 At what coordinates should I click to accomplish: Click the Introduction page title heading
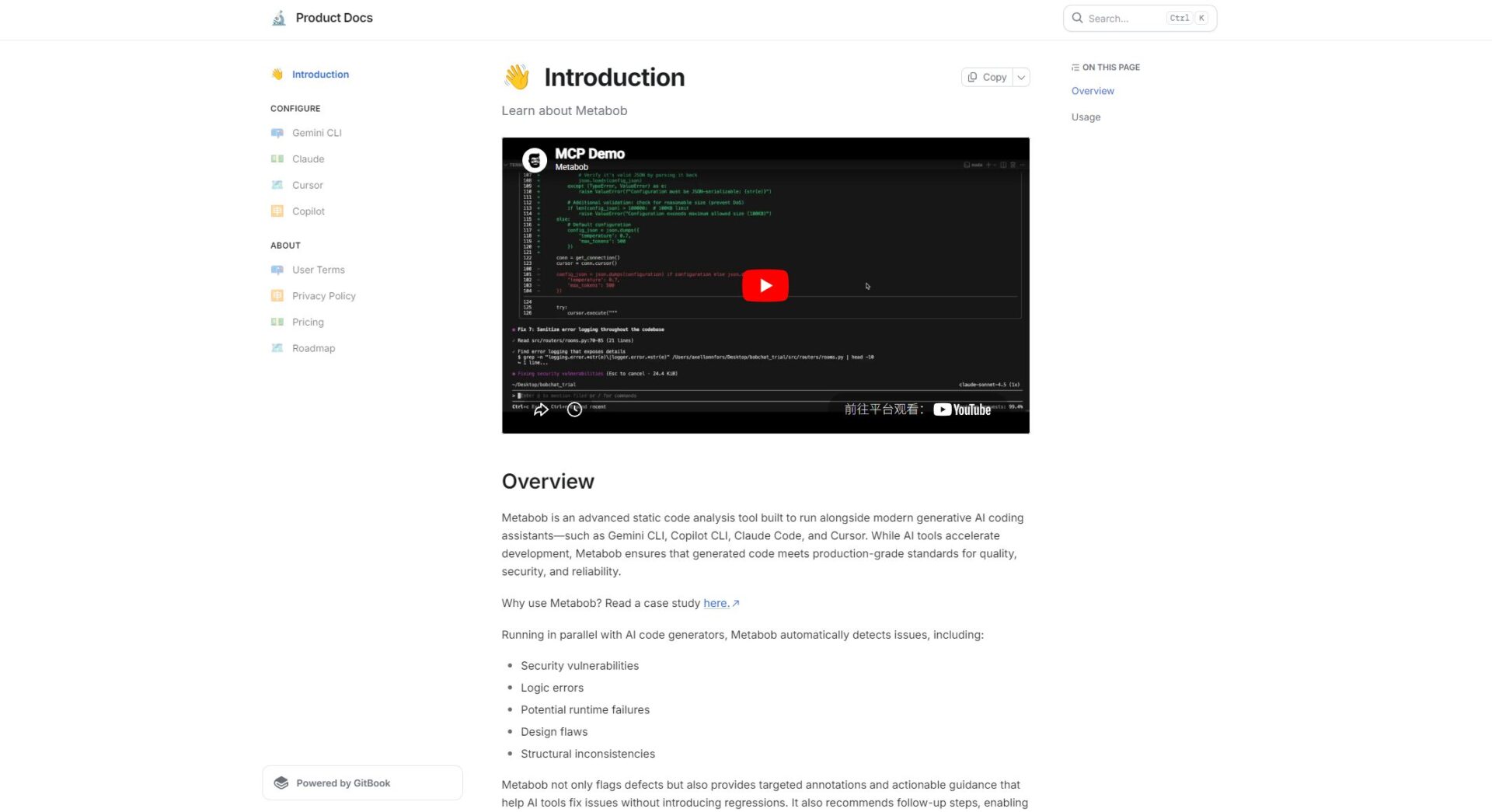pos(614,77)
